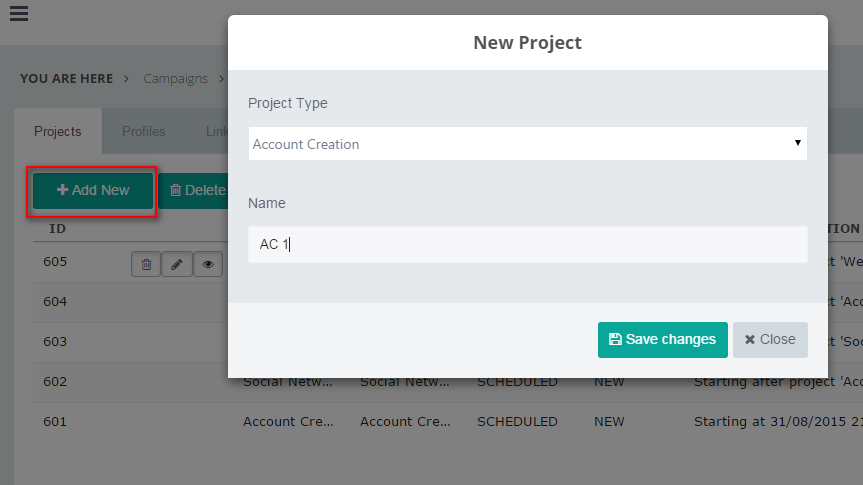Click the Name label
This screenshot has height=485, width=863.
(x=267, y=203)
